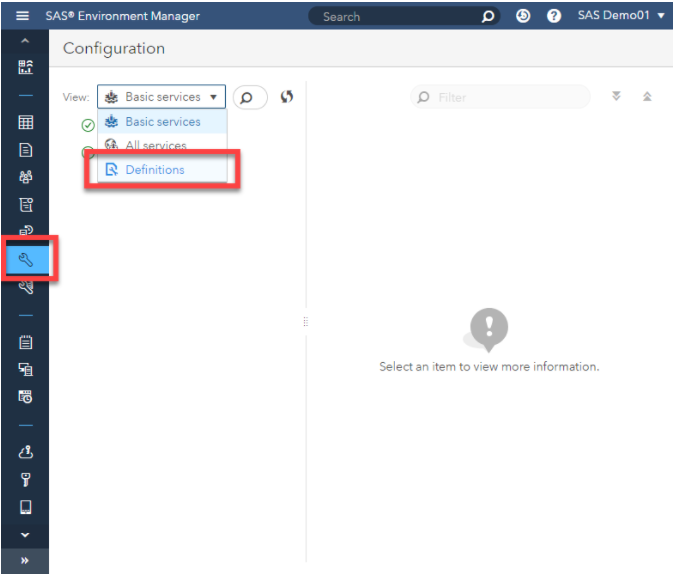Open the Users group icon in the sidebar
Viewport: 675px width, 574px height.
25,177
